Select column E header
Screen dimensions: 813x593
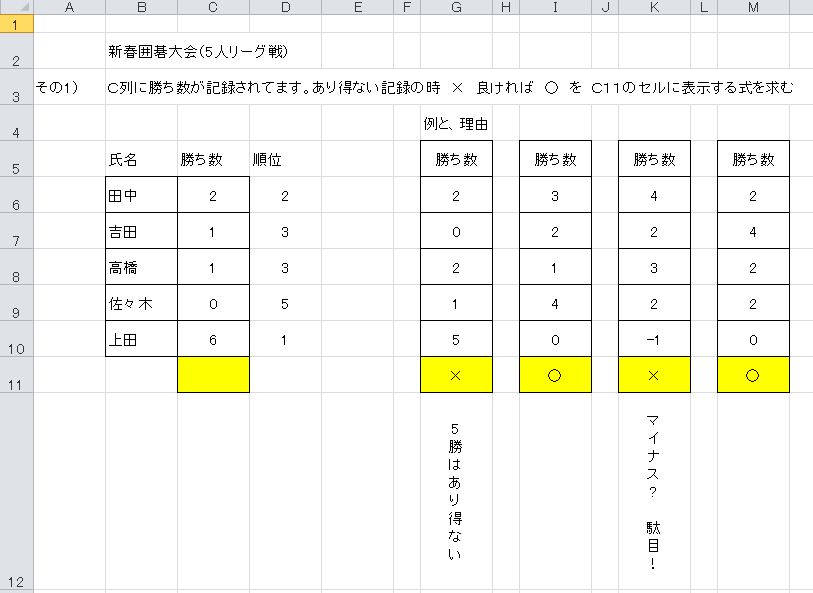(358, 7)
